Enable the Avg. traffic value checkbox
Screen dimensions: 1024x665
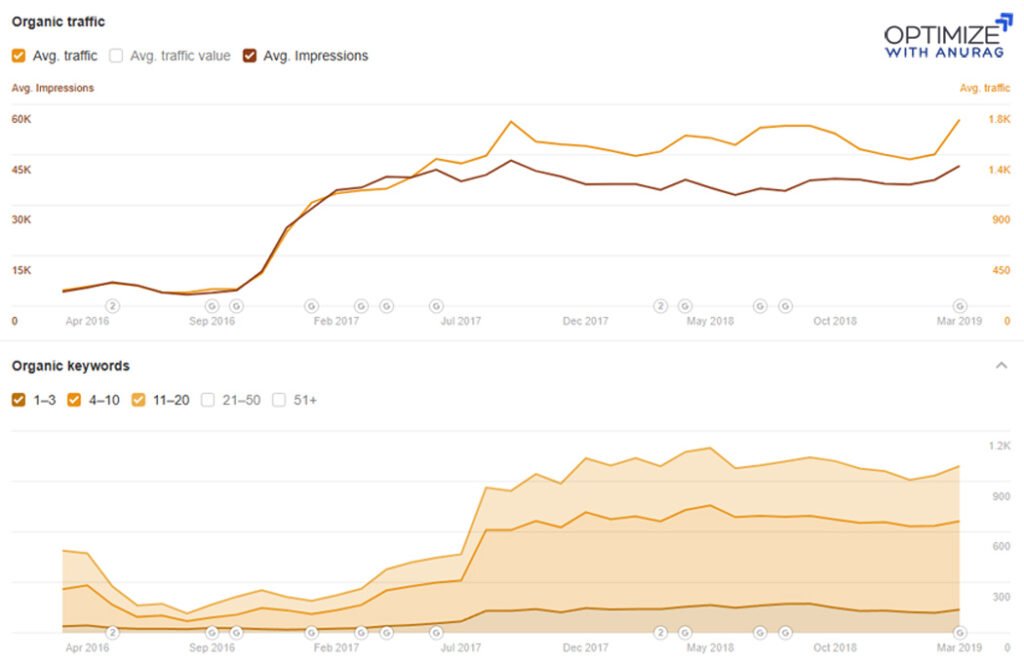(x=115, y=56)
